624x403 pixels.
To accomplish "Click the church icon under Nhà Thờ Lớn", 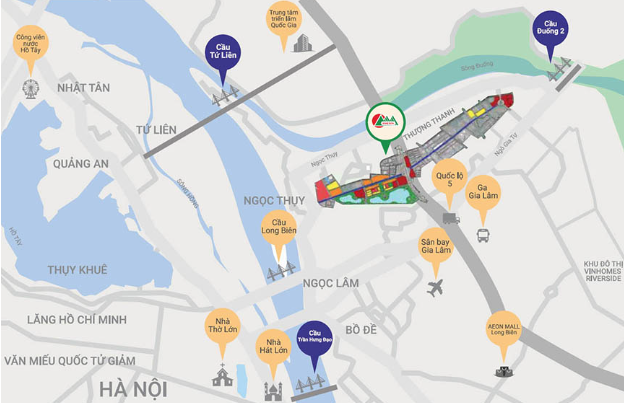I will [x=222, y=375].
